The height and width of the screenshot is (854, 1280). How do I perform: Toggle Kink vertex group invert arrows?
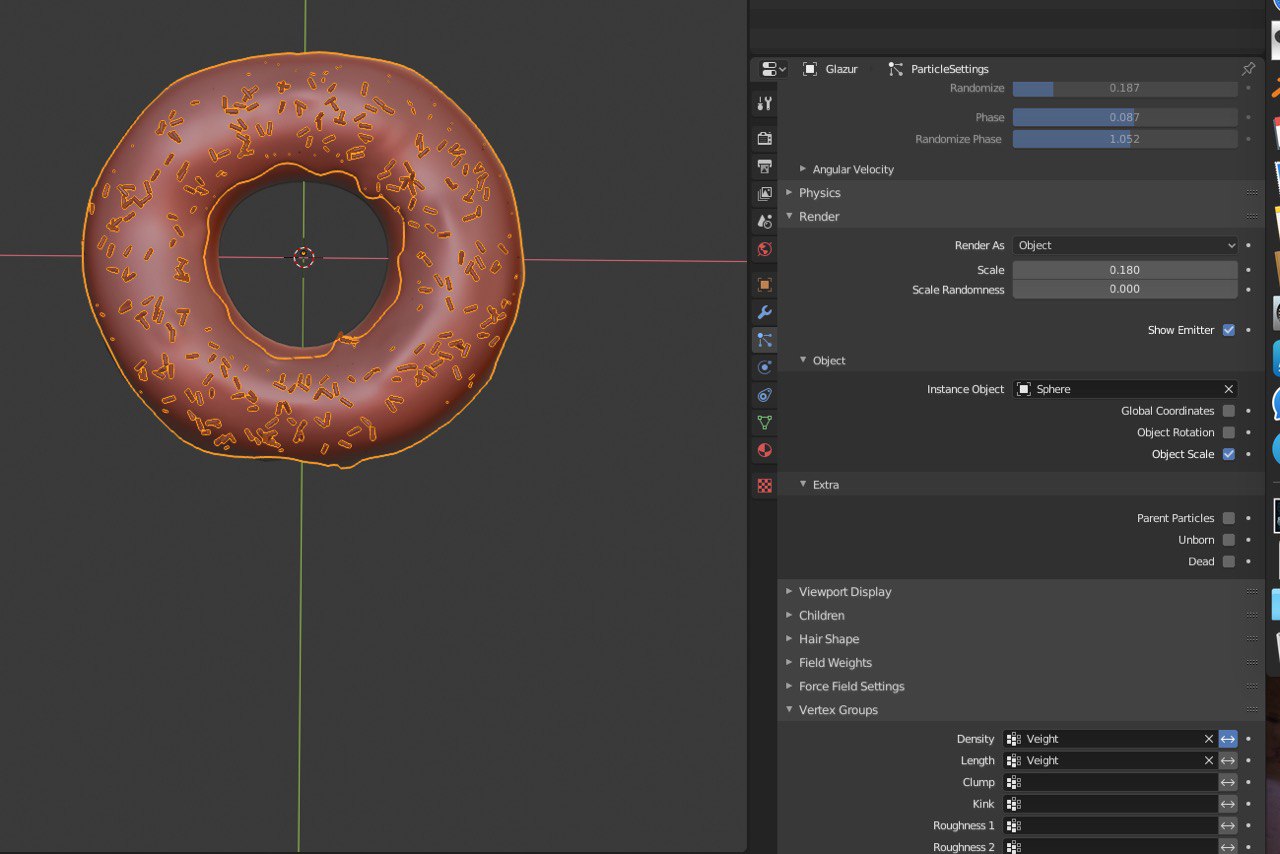[x=1228, y=804]
